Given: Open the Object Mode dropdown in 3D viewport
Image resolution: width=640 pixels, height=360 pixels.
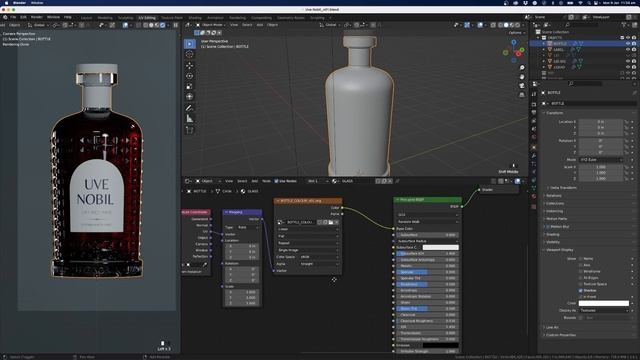Looking at the screenshot, I should coord(211,25).
